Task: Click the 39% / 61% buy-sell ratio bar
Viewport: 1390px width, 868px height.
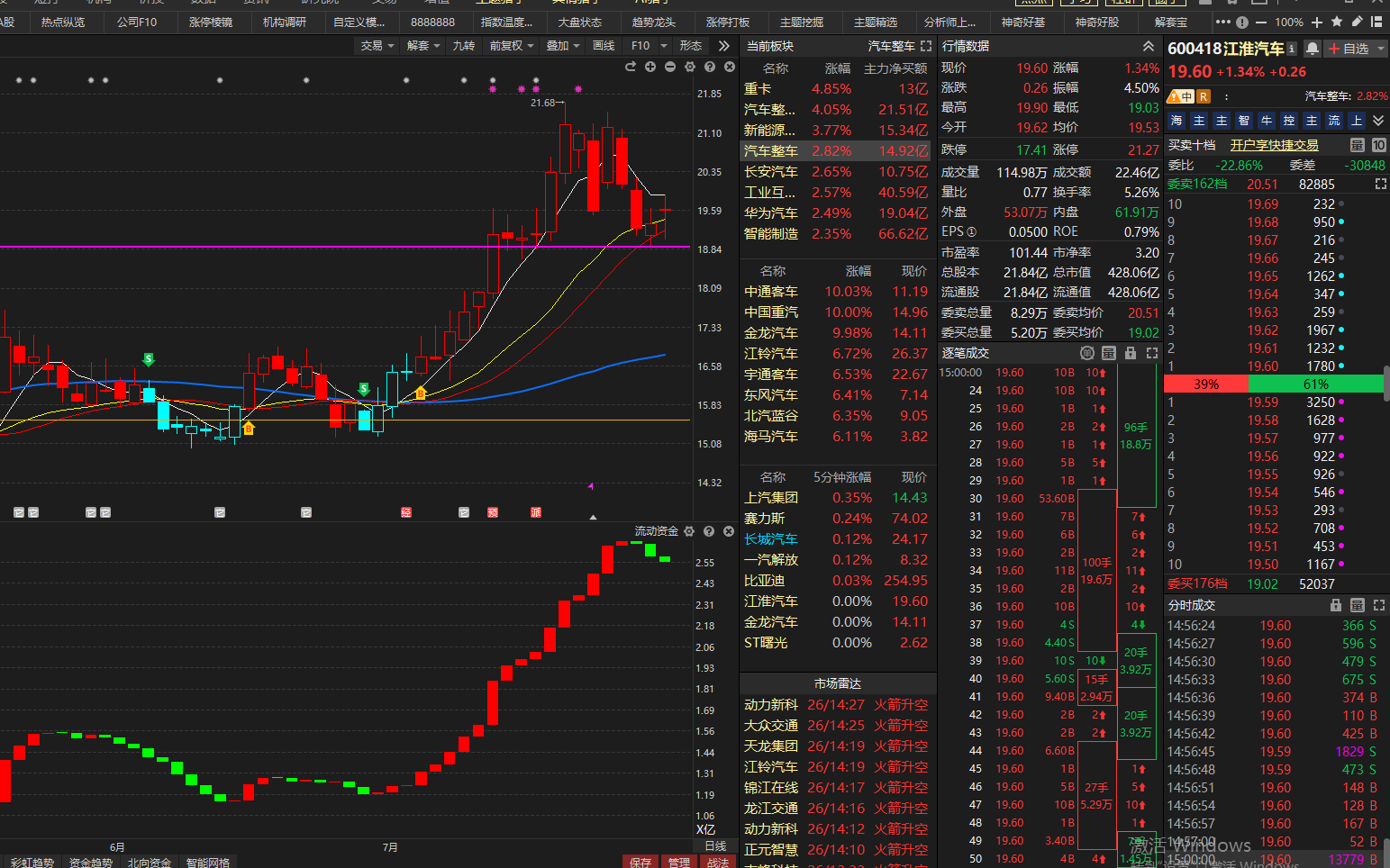Action: coord(1274,384)
